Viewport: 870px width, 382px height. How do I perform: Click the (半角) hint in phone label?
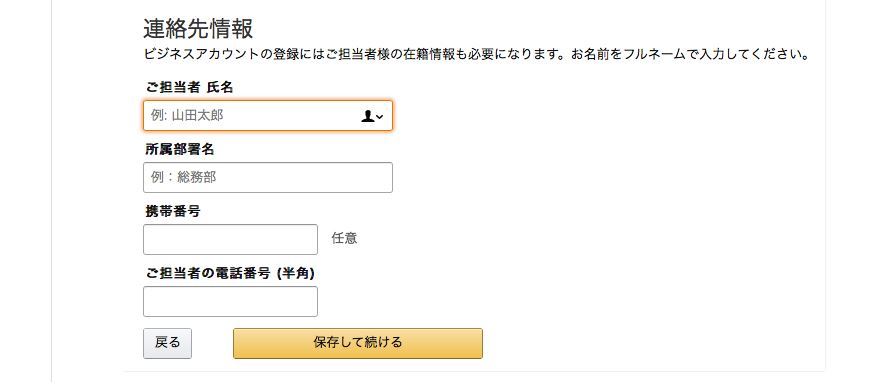(295, 273)
